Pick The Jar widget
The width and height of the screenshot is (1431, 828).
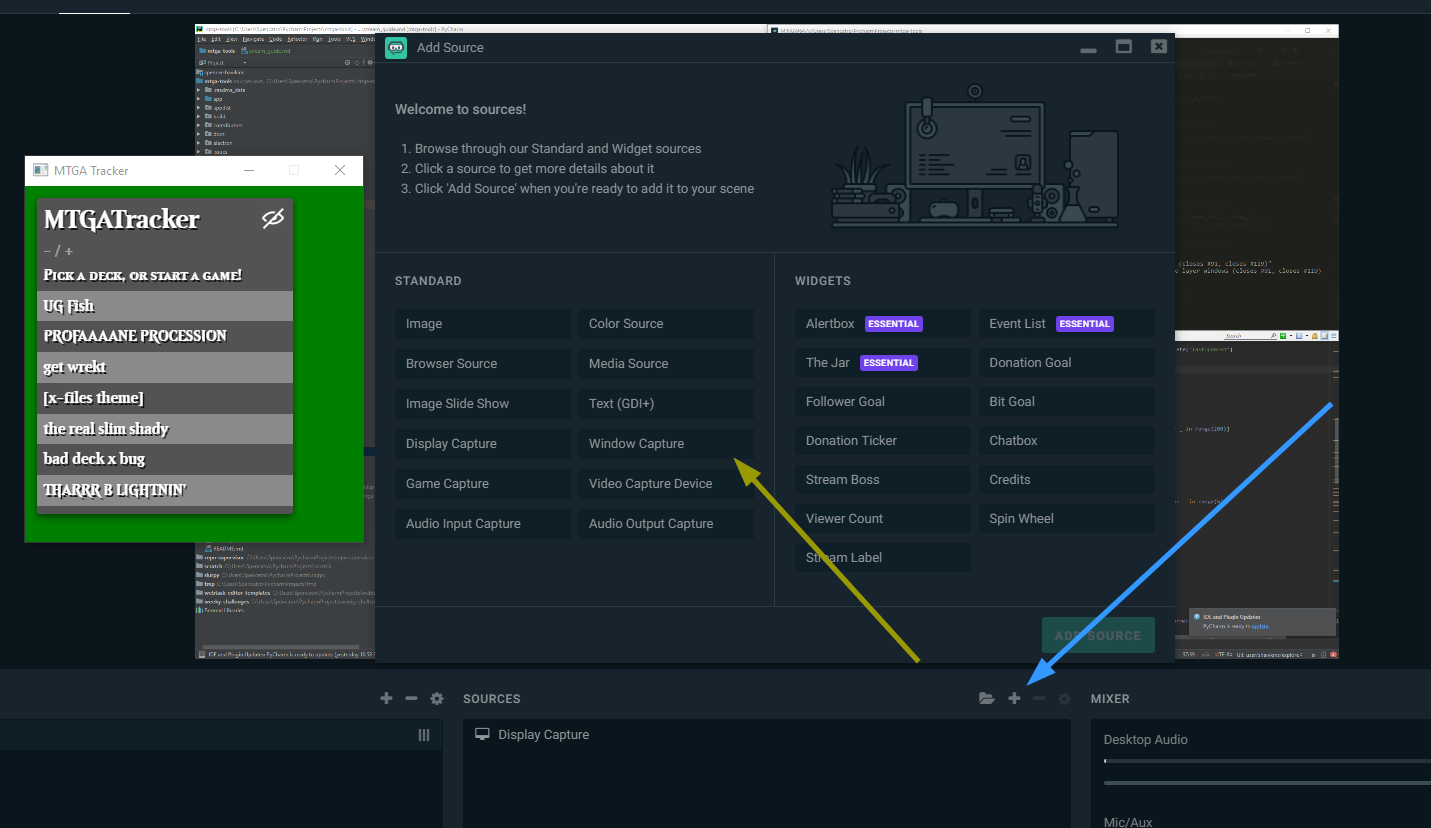pos(883,363)
